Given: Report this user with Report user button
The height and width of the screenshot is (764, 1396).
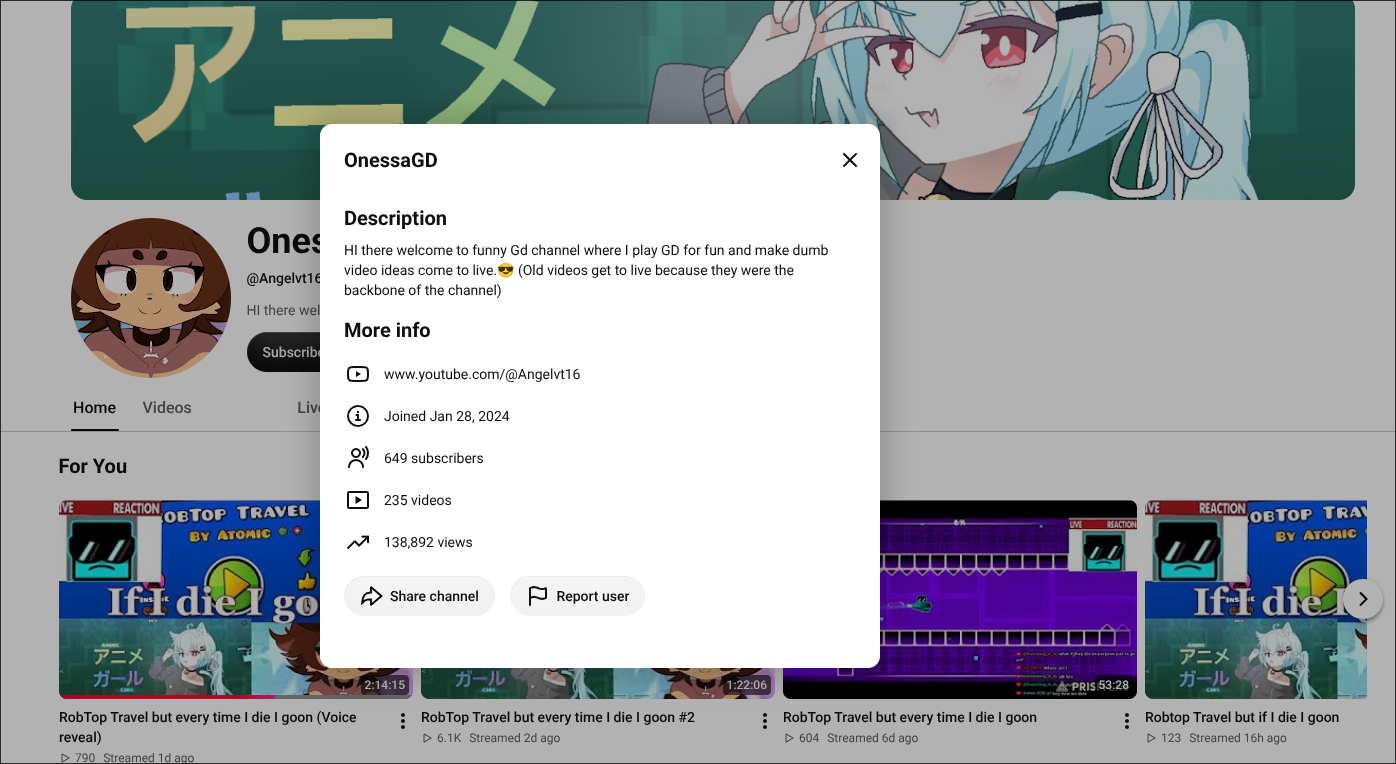Looking at the screenshot, I should pos(577,596).
